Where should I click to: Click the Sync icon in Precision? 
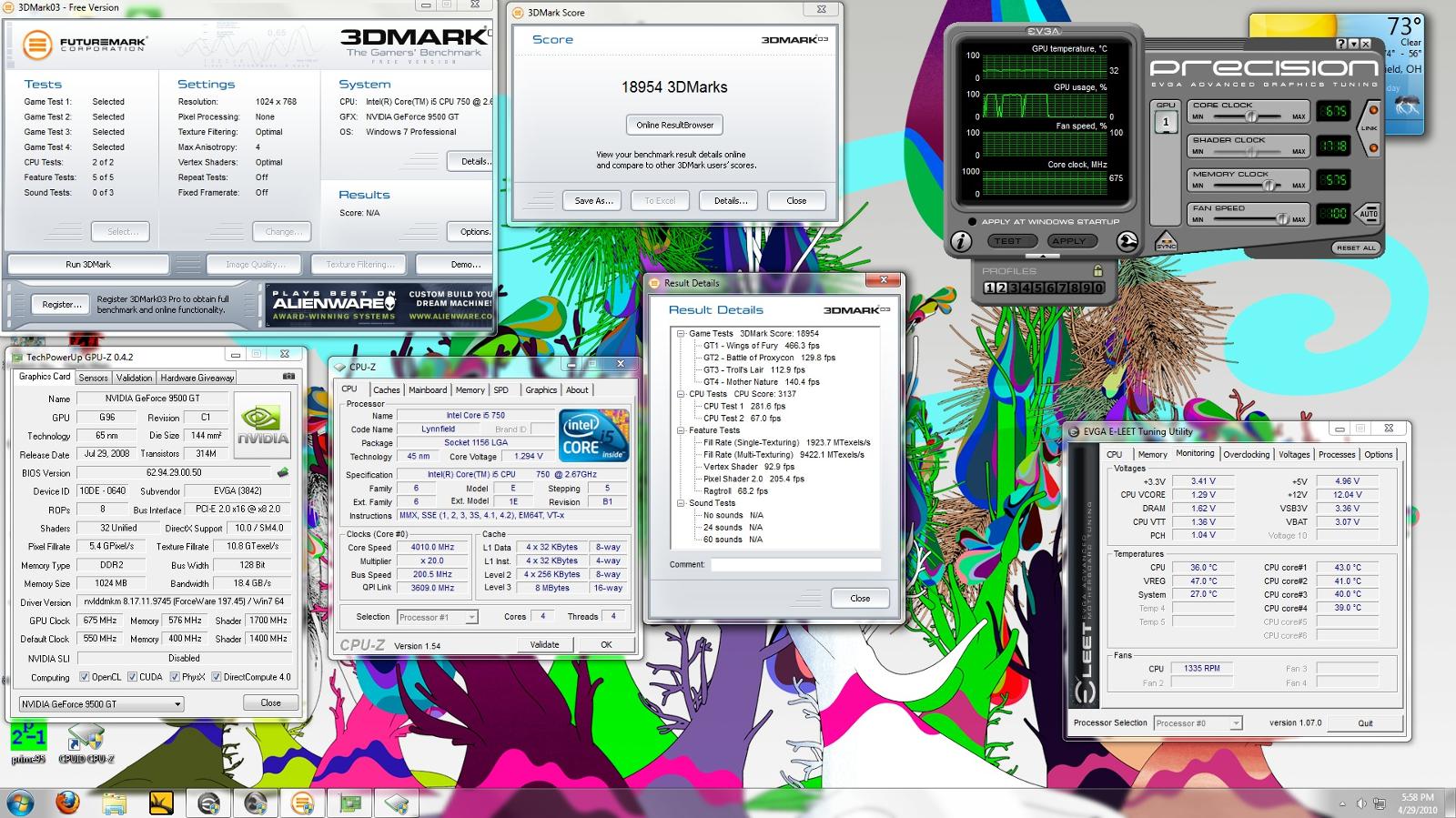(x=1166, y=241)
